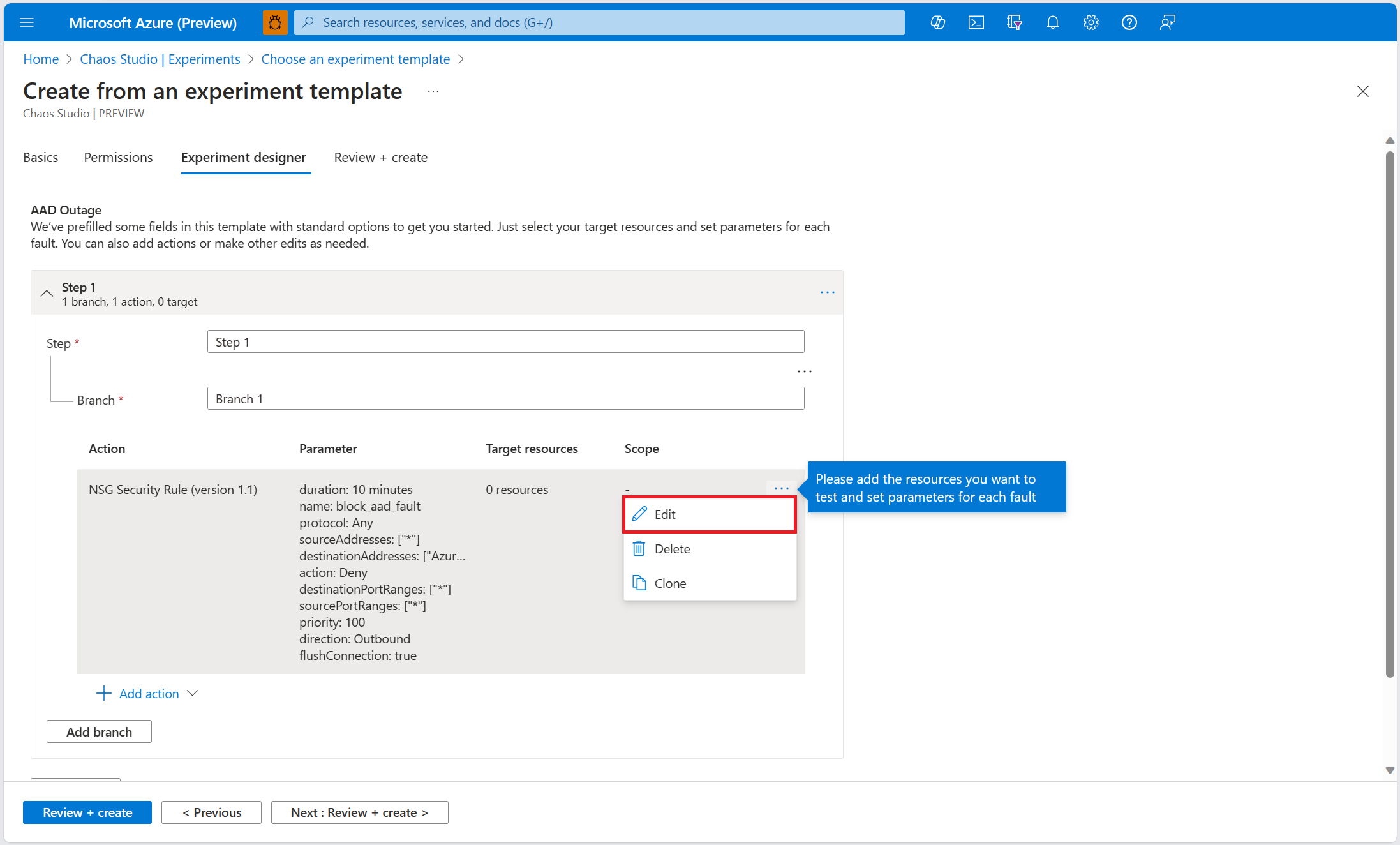Open the feedback icon

point(1168,22)
